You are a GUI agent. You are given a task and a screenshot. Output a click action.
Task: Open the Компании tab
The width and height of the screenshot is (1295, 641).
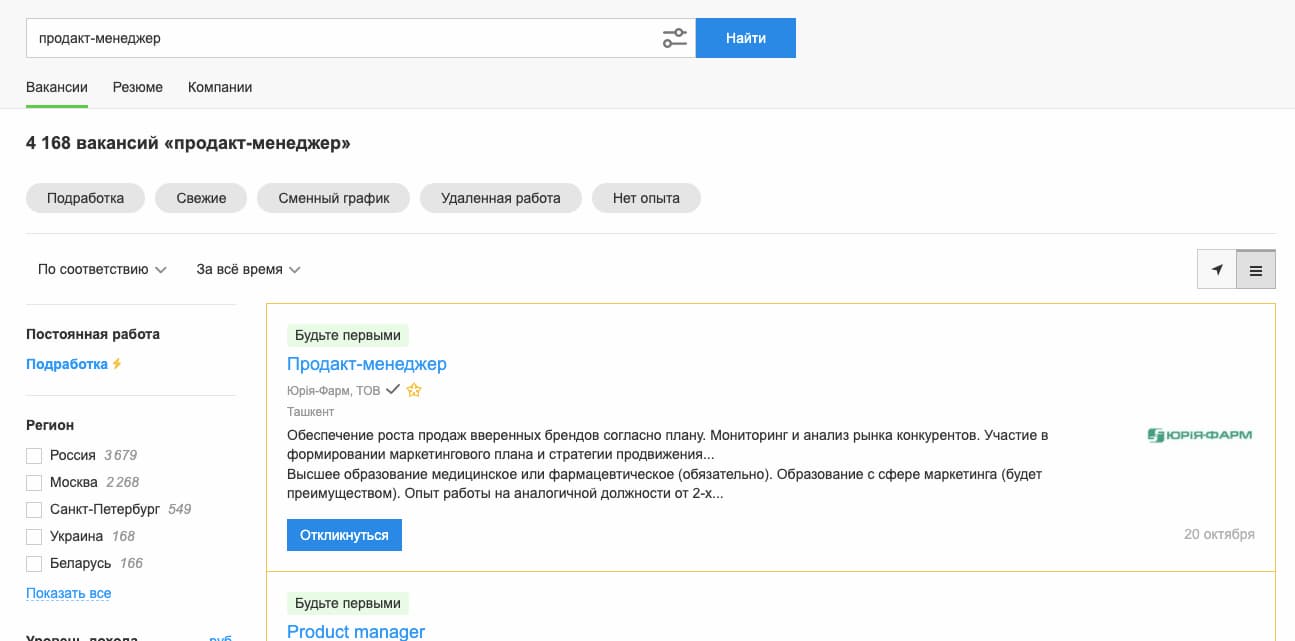[219, 87]
